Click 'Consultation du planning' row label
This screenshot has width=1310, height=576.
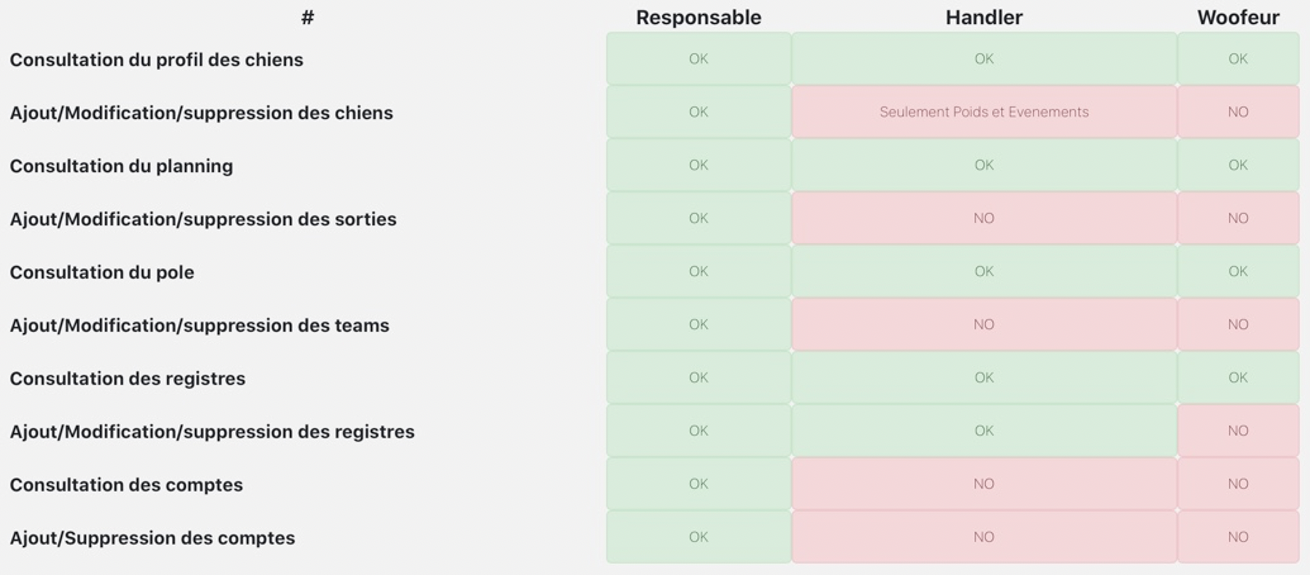click(121, 166)
